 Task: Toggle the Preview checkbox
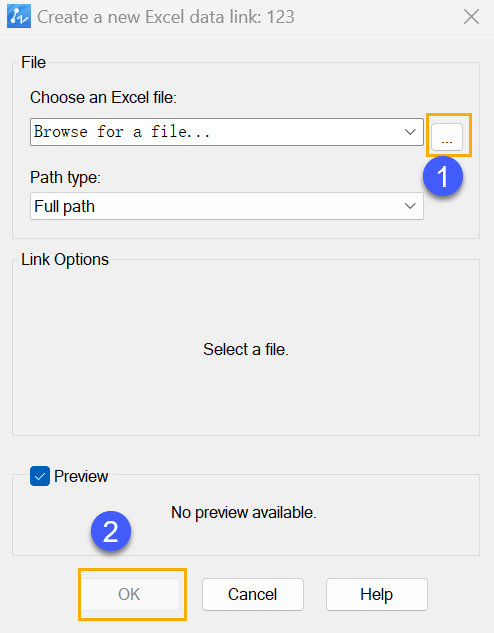click(x=40, y=476)
